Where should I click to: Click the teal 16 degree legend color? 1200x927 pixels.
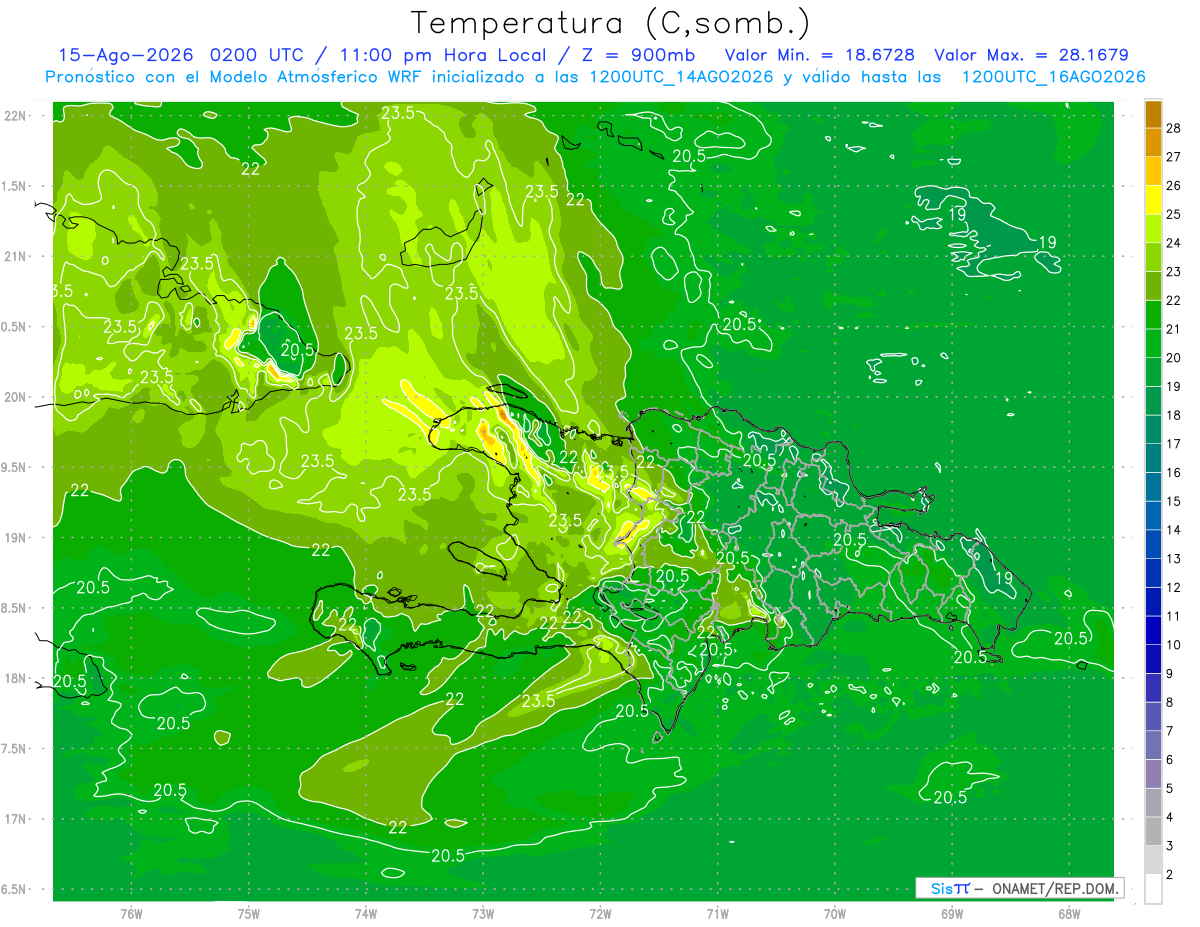[x=1153, y=459]
